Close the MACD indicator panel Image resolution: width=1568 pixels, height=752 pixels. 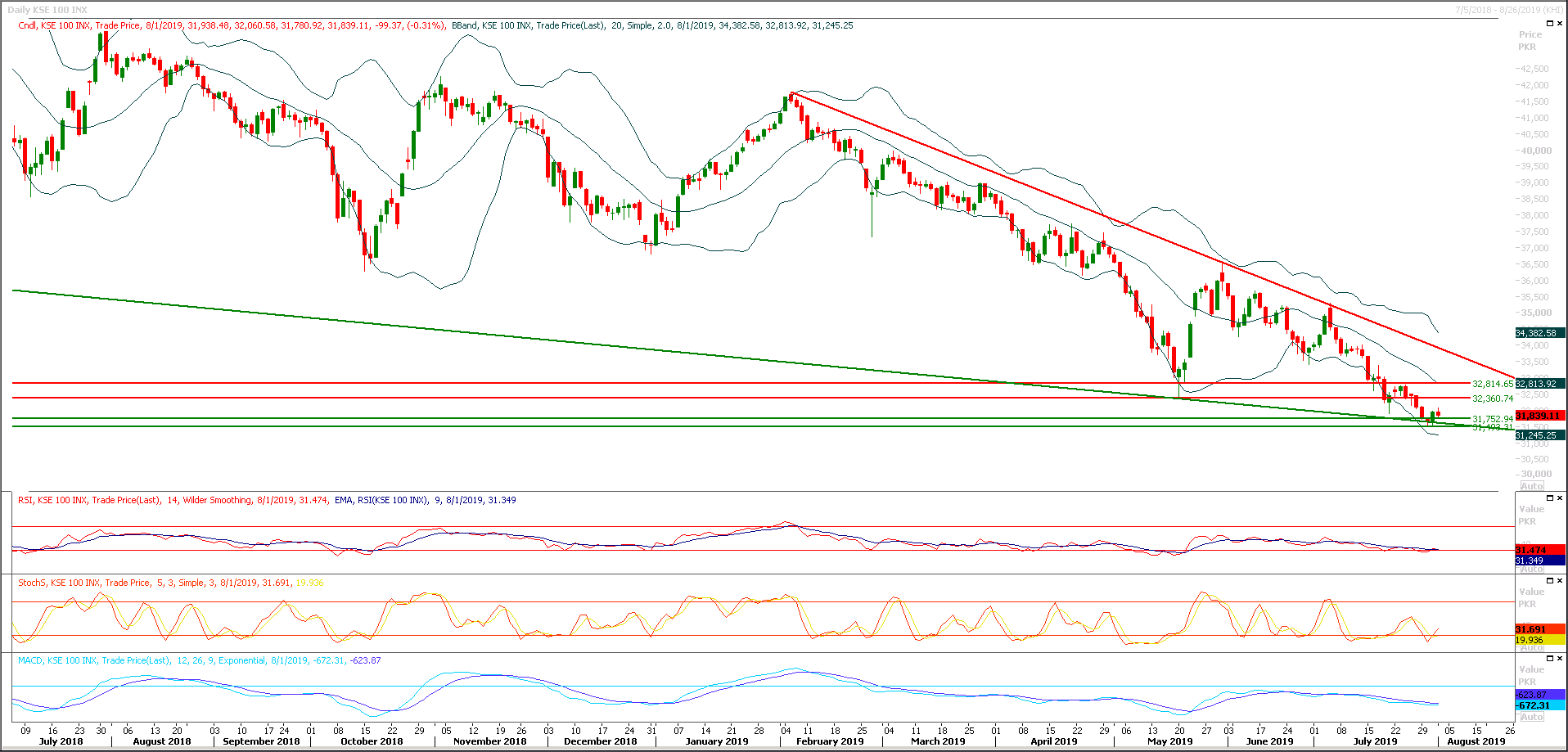[x=1560, y=658]
